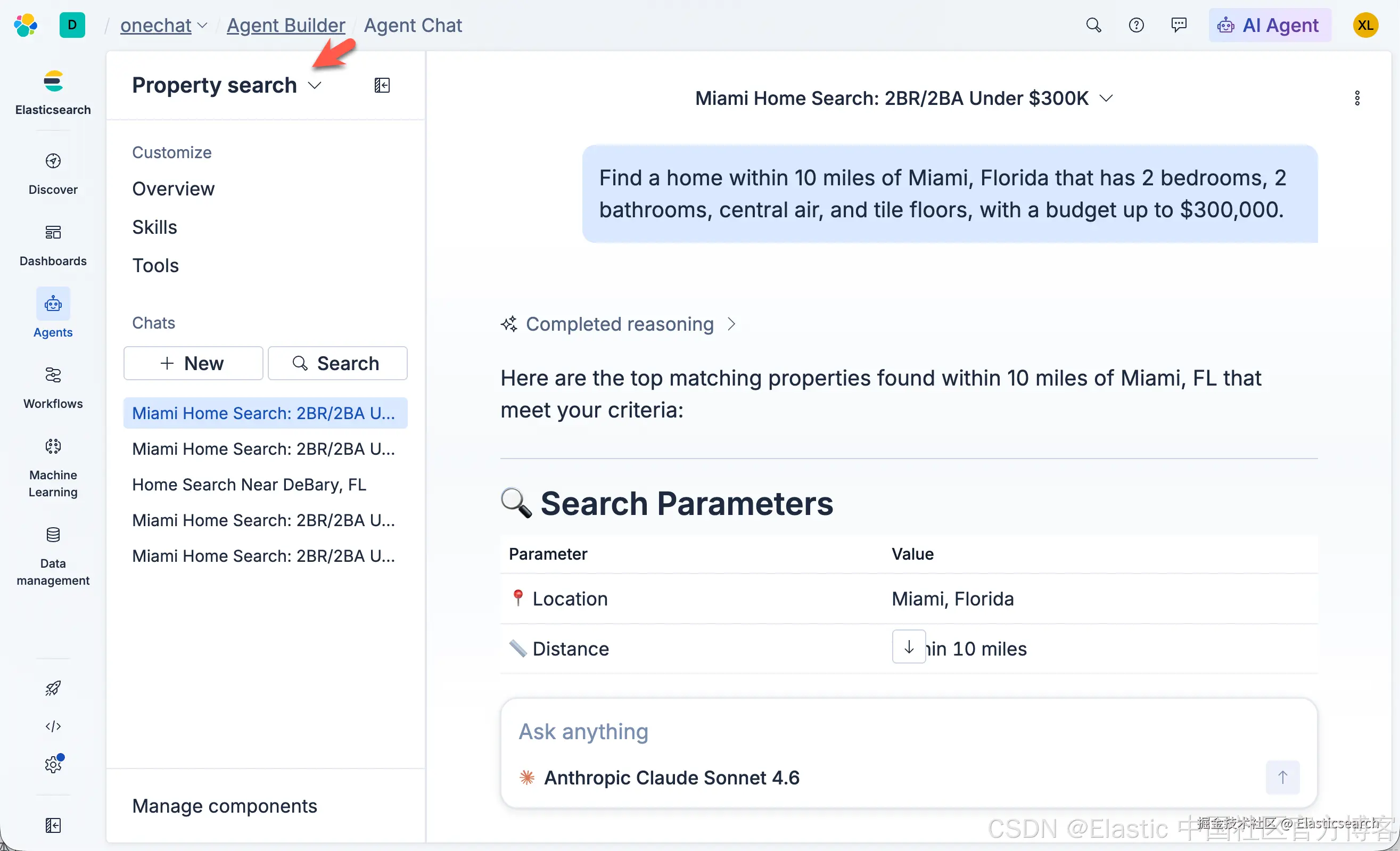1400x851 pixels.
Task: Open the Tools customize item
Action: coord(155,266)
